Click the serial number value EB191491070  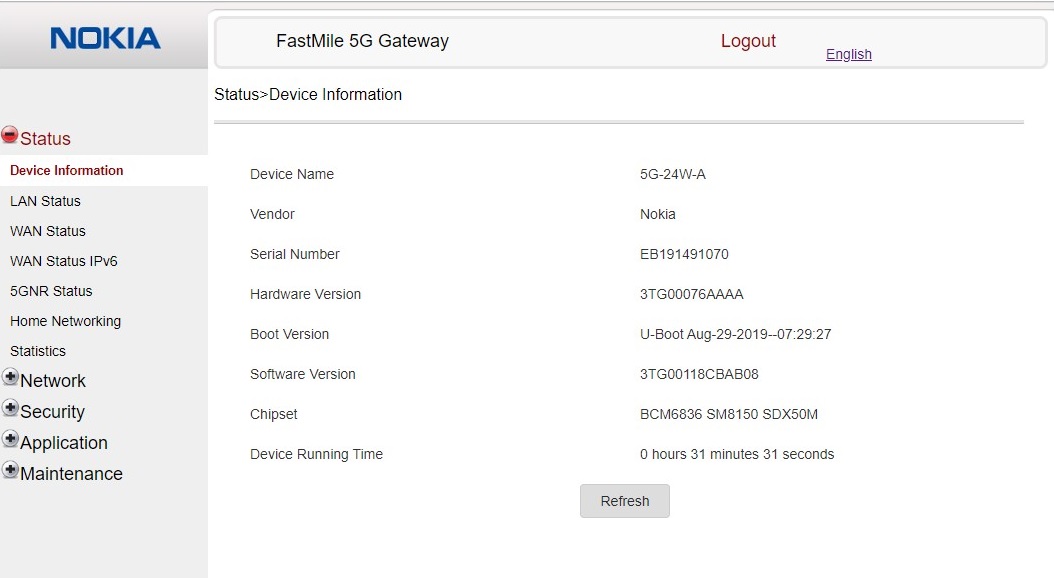pyautogui.click(x=684, y=254)
